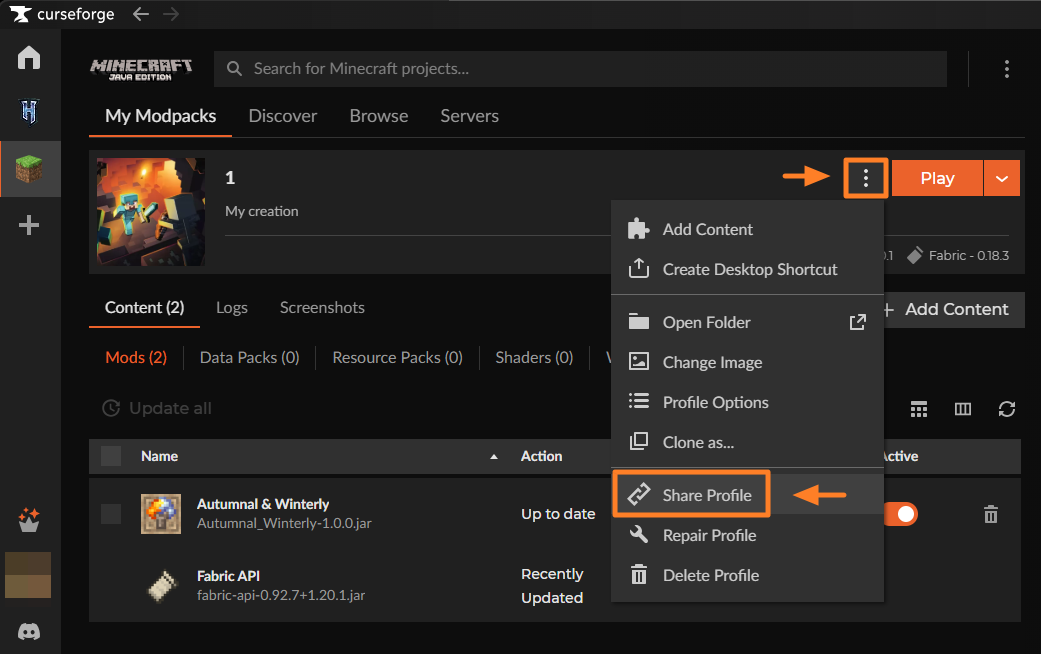
Task: Launch the modpack with Play
Action: [x=937, y=178]
